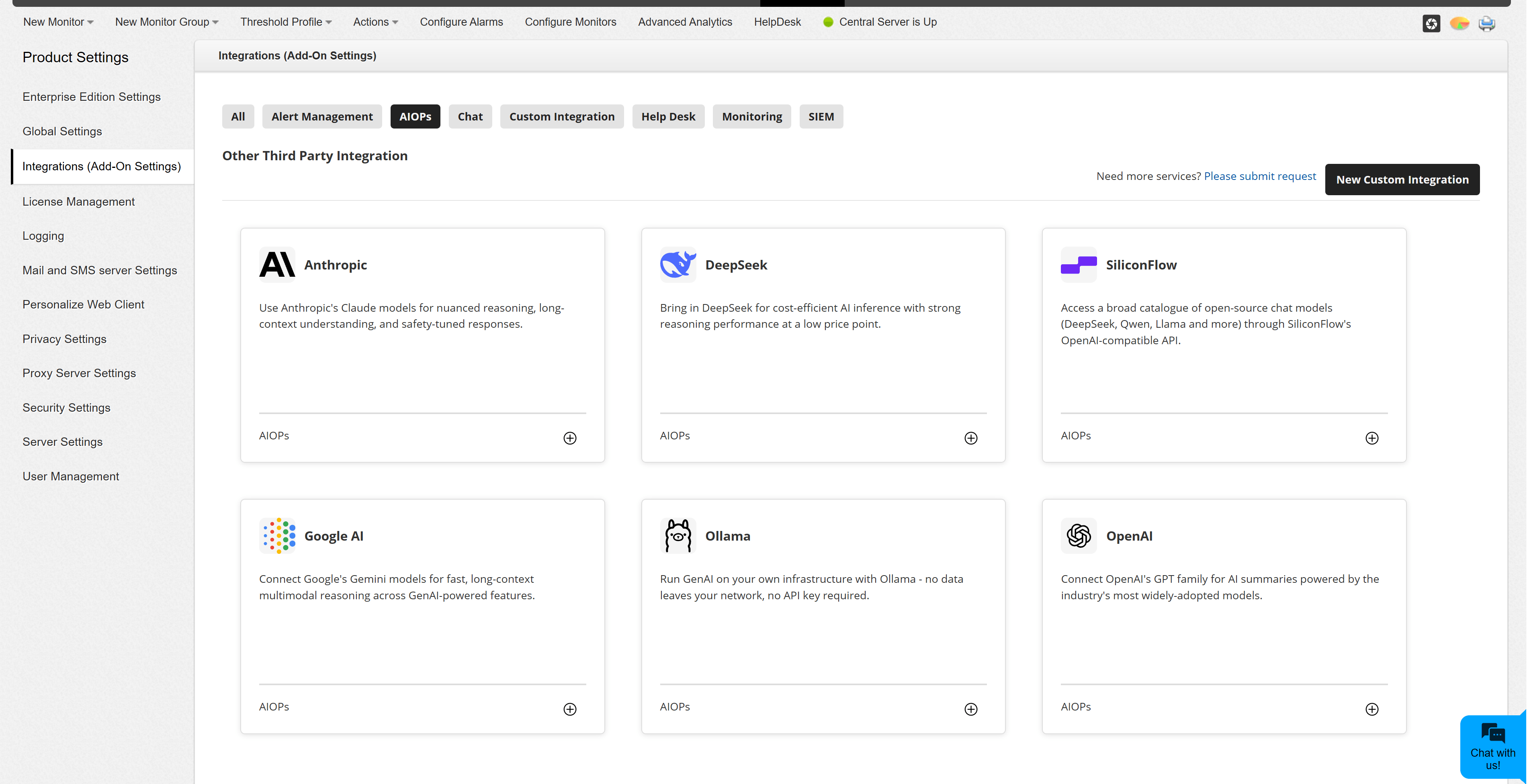This screenshot has height=784, width=1527.
Task: Open Configure Alarms menu item
Action: click(461, 22)
